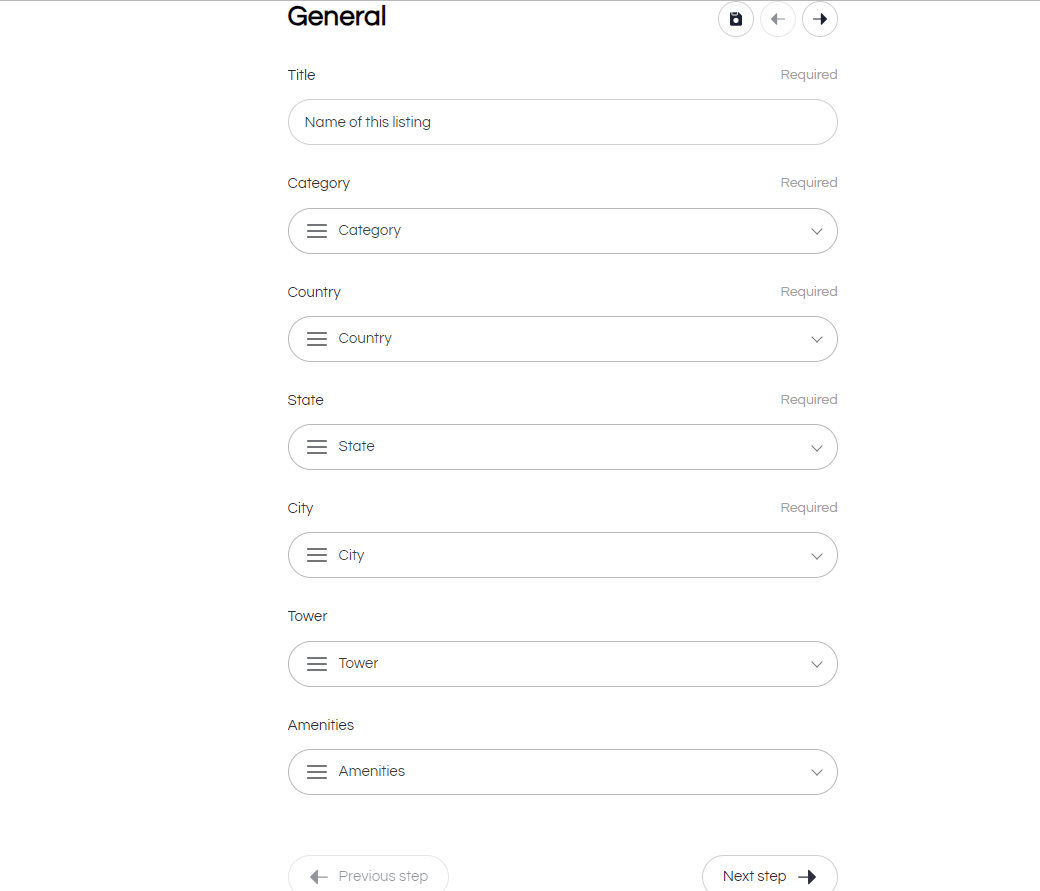This screenshot has height=891, width=1040.
Task: Focus the listing Title input field
Action: pyautogui.click(x=562, y=122)
